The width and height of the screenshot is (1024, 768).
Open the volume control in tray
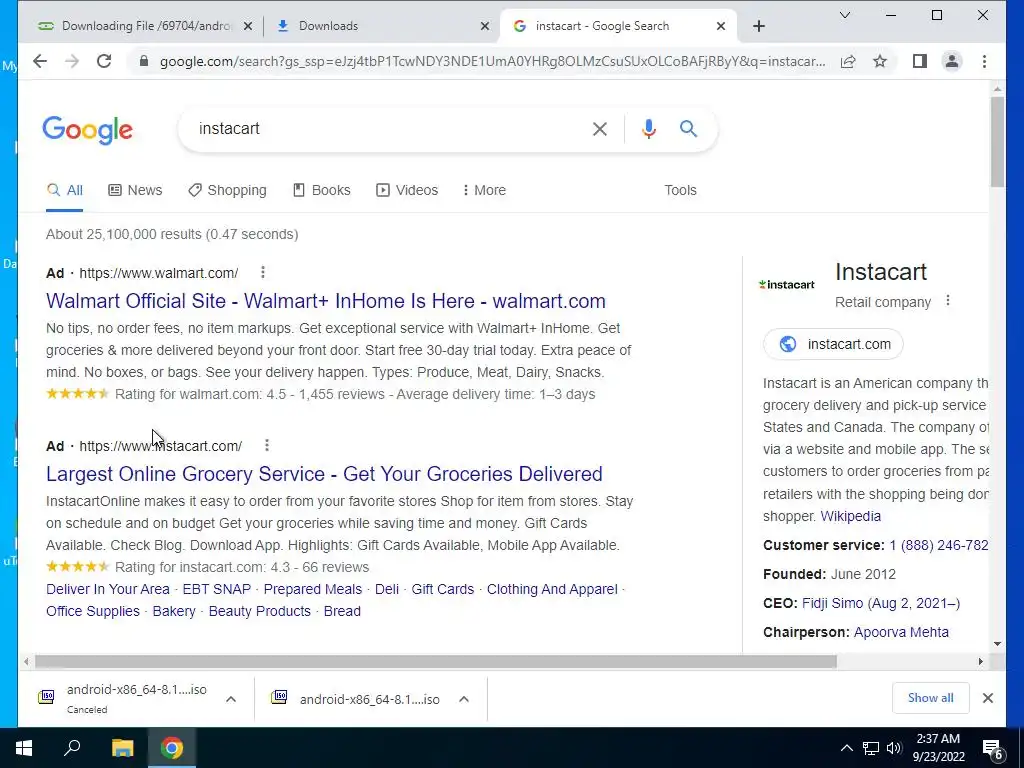(894, 748)
